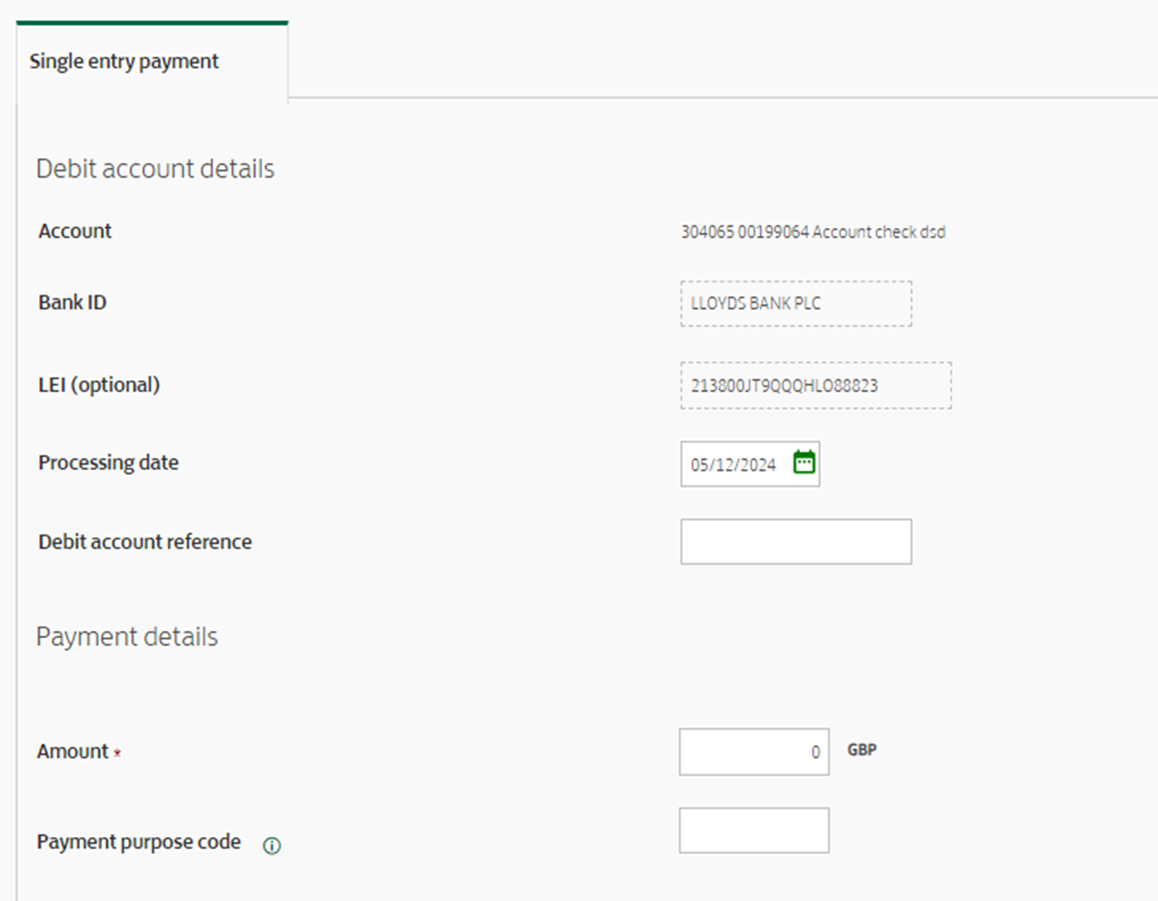1158x901 pixels.
Task: Select the Bank ID label
Action: pos(72,302)
